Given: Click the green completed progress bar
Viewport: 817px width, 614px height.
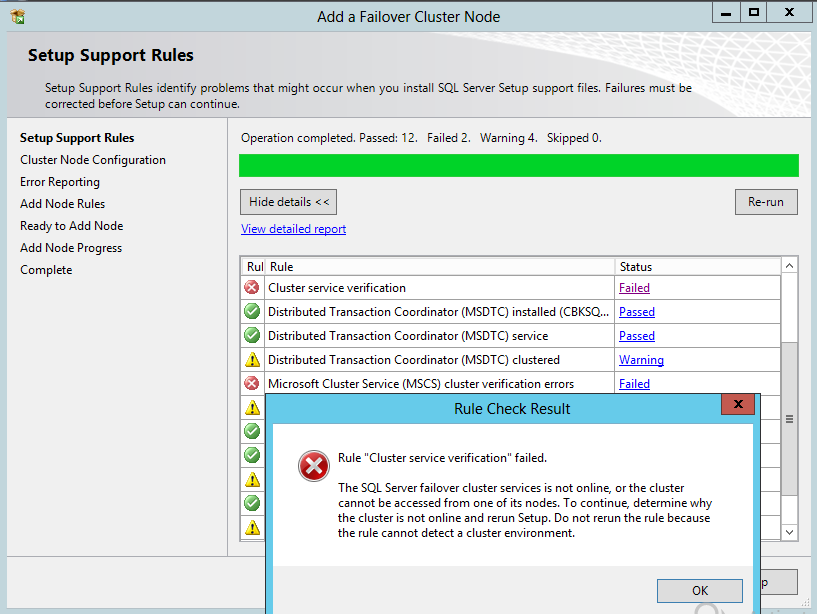Looking at the screenshot, I should [518, 165].
